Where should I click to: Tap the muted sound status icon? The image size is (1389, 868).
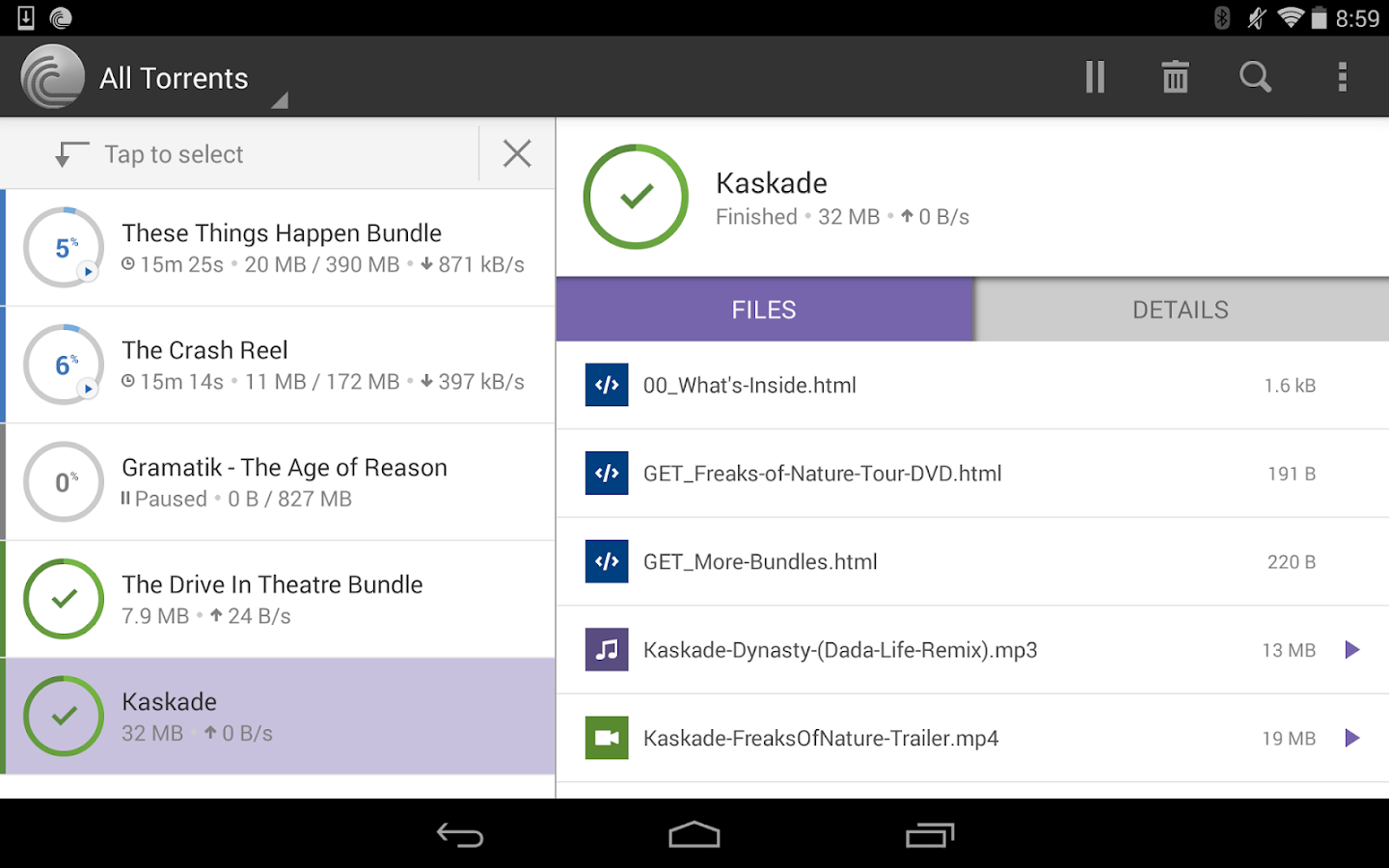[x=1256, y=17]
